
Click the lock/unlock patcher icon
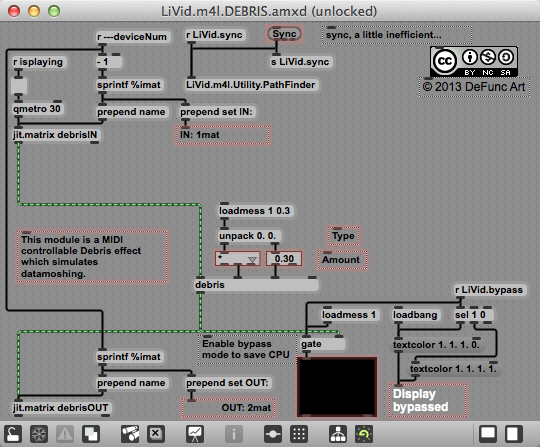pyautogui.click(x=13, y=434)
